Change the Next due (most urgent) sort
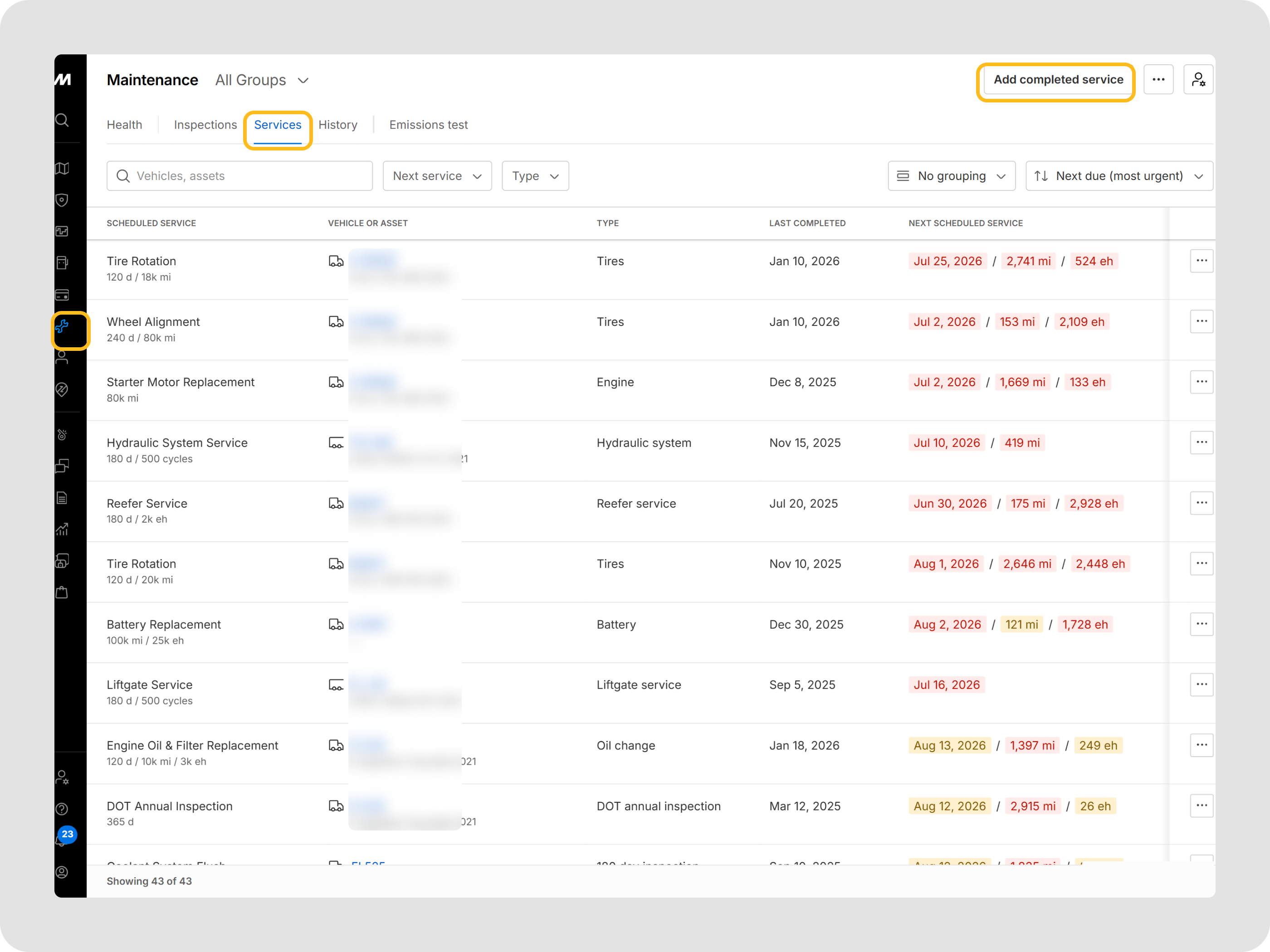 point(1119,175)
